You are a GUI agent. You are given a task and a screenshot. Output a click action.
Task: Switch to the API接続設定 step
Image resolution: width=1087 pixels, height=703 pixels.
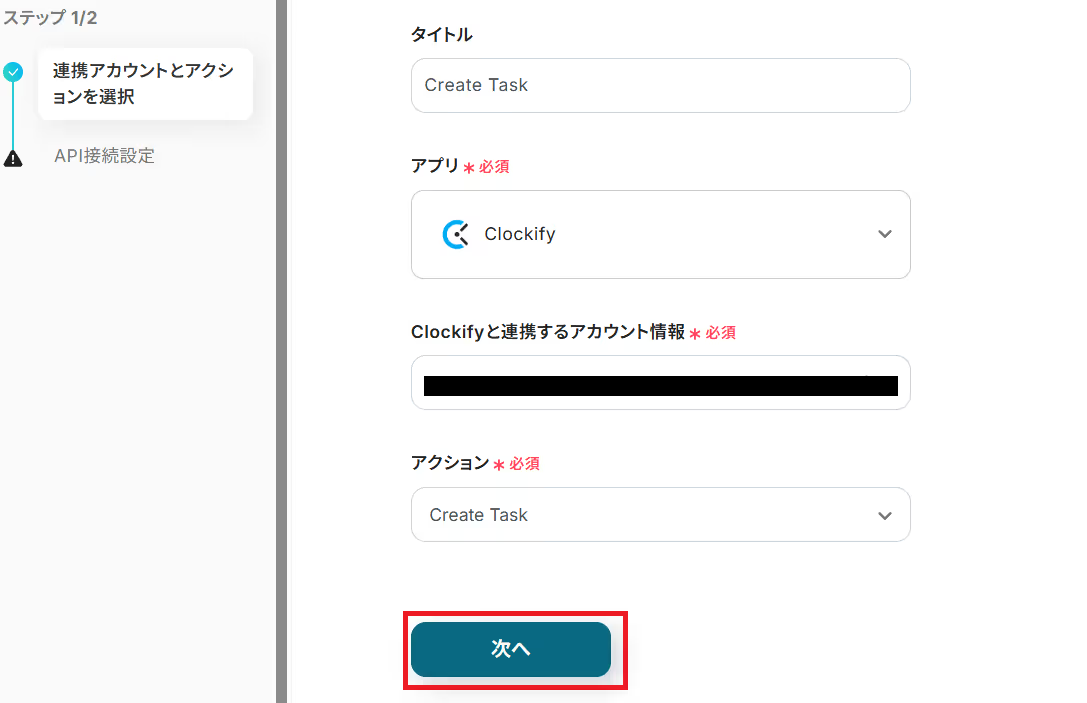tap(104, 156)
